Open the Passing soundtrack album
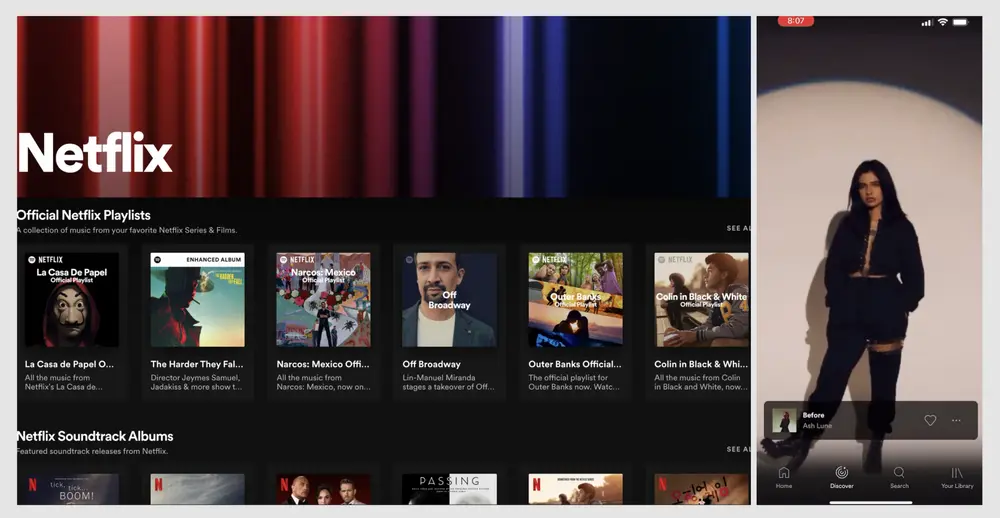The height and width of the screenshot is (518, 1000). pyautogui.click(x=449, y=489)
